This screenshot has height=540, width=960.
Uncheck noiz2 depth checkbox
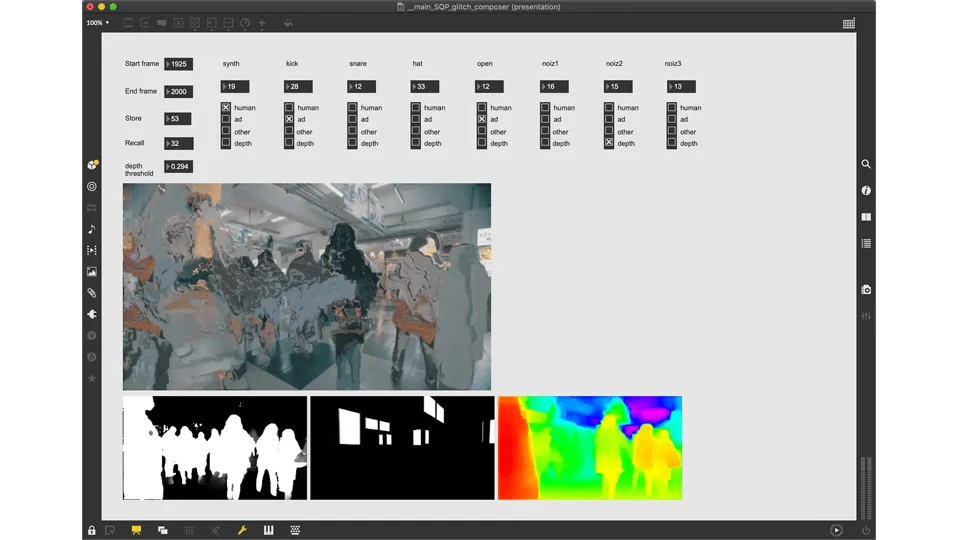point(609,143)
